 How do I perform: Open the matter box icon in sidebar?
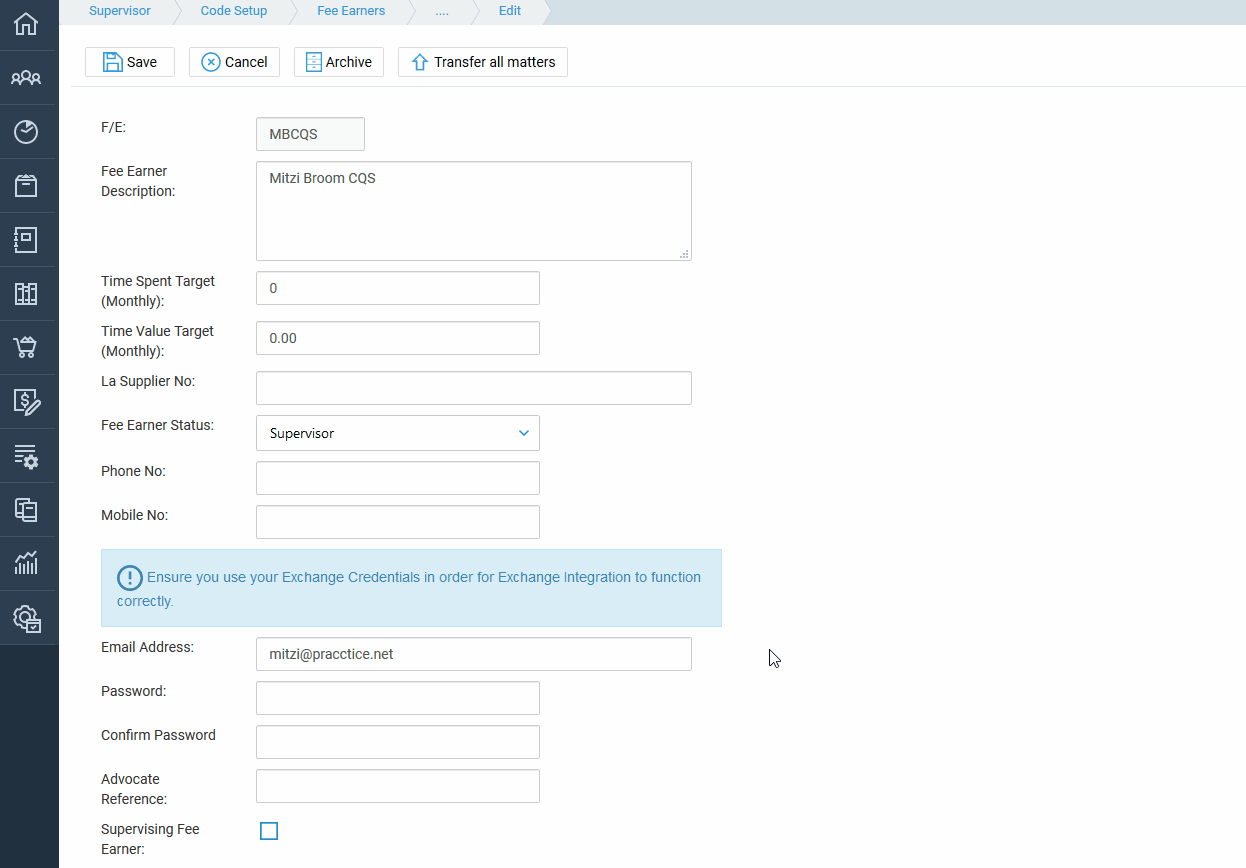coord(26,186)
